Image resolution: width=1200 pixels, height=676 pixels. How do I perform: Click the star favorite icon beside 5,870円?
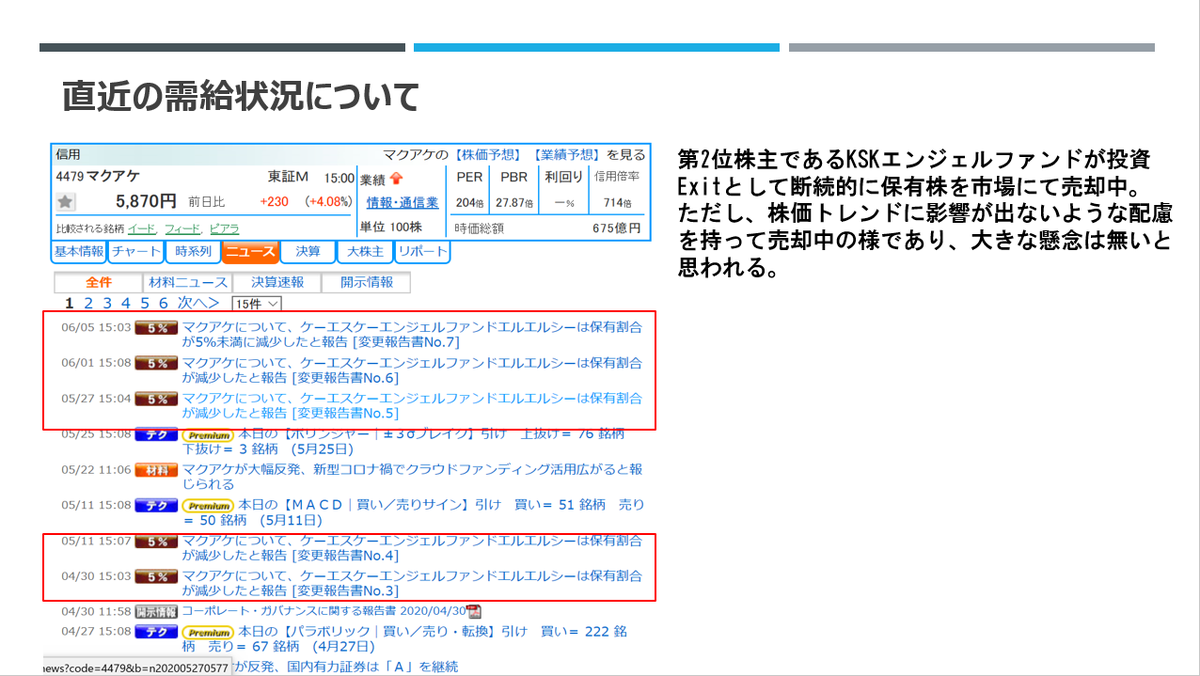(x=65, y=202)
